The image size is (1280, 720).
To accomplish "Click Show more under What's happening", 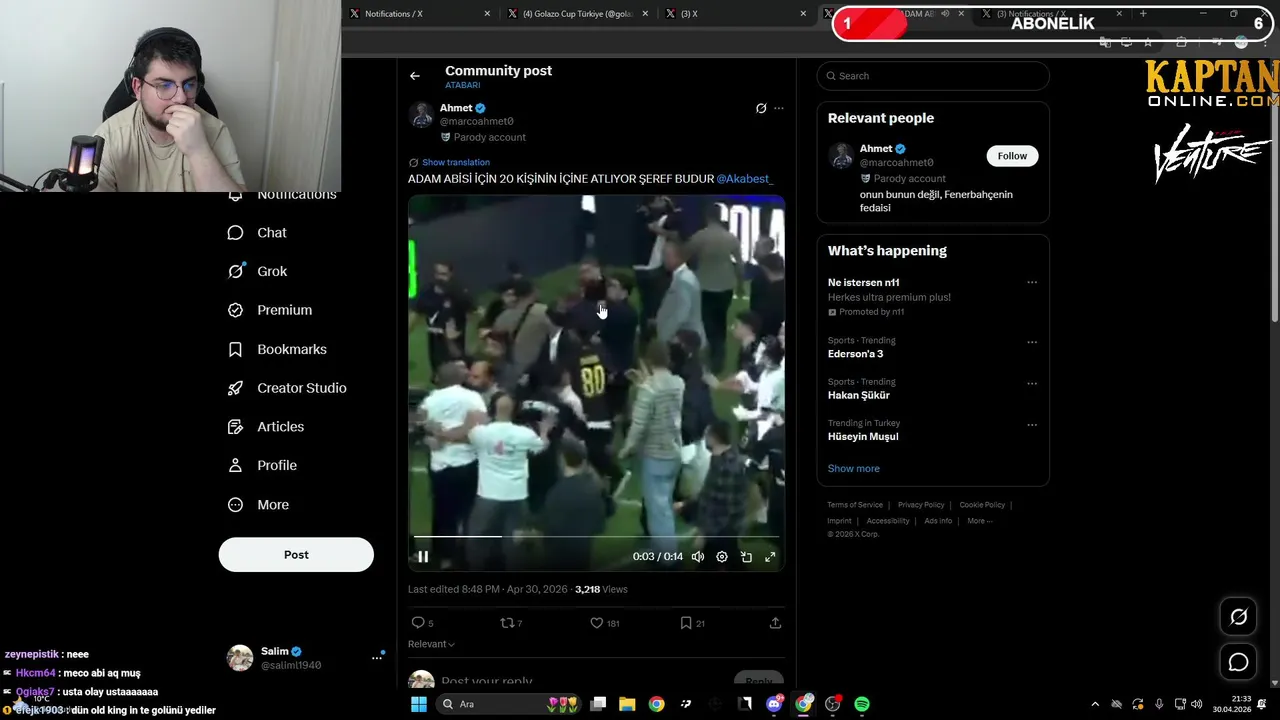I will pos(854,469).
